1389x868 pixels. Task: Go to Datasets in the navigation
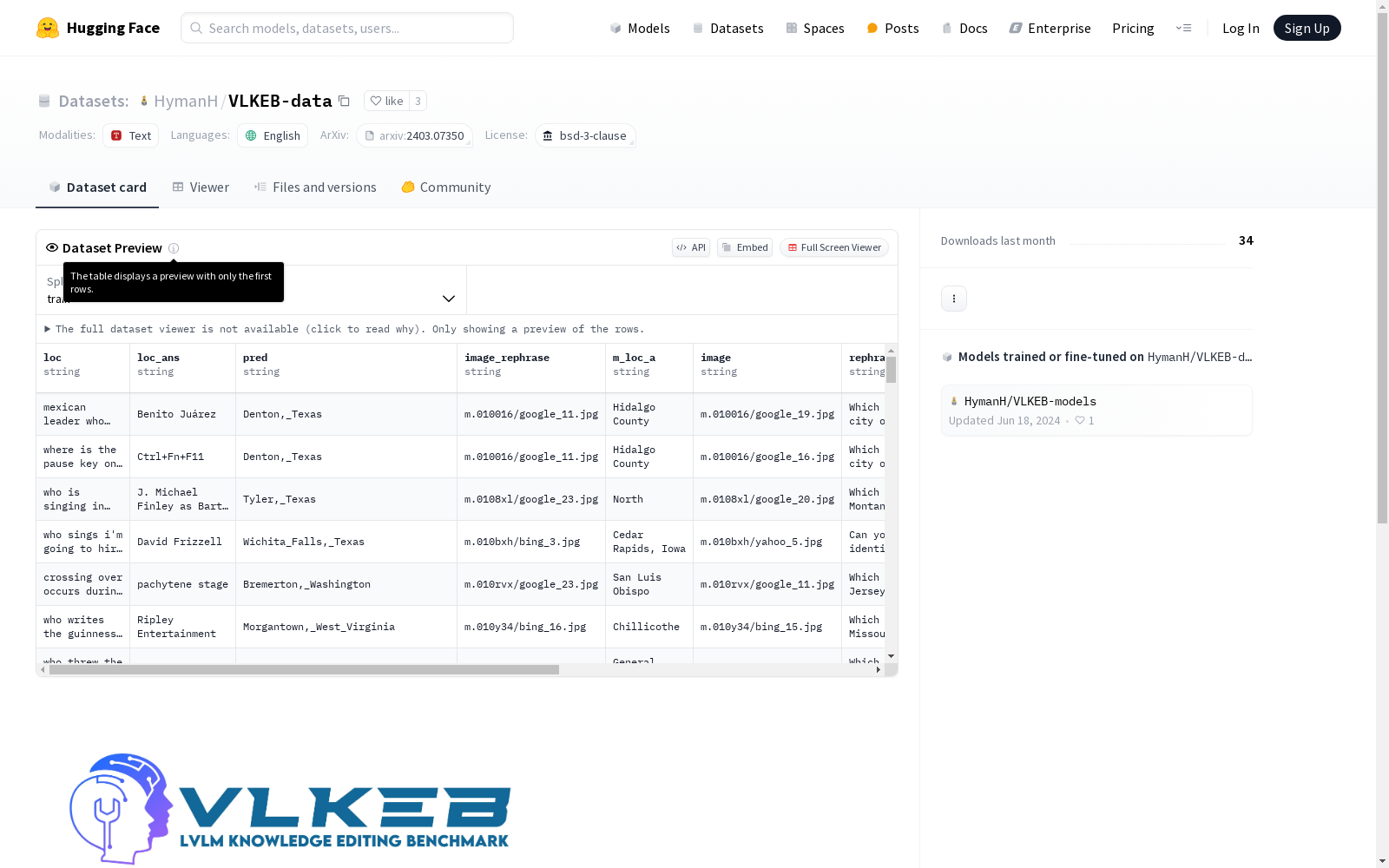click(x=727, y=28)
